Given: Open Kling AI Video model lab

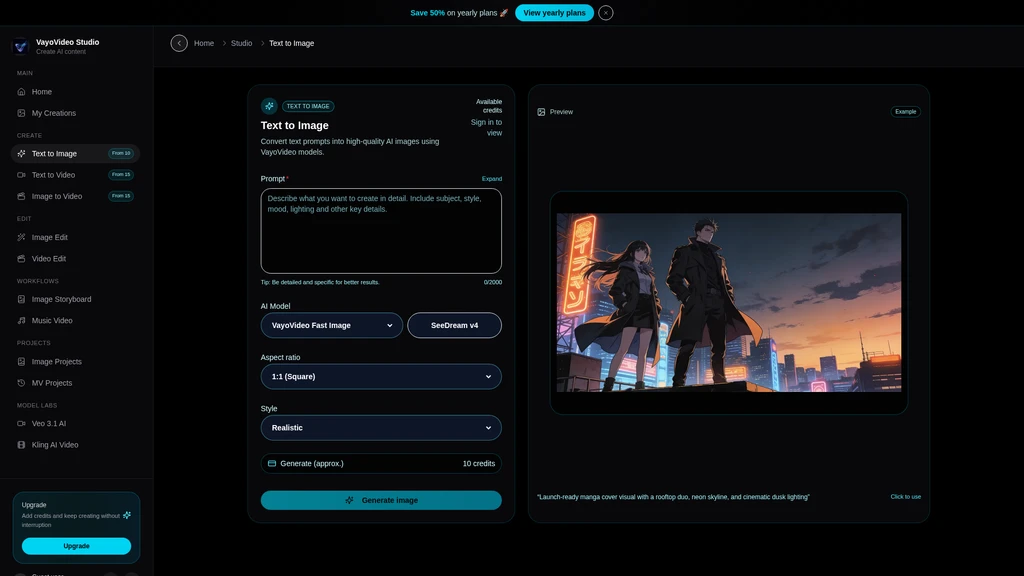Looking at the screenshot, I should click(75, 445).
